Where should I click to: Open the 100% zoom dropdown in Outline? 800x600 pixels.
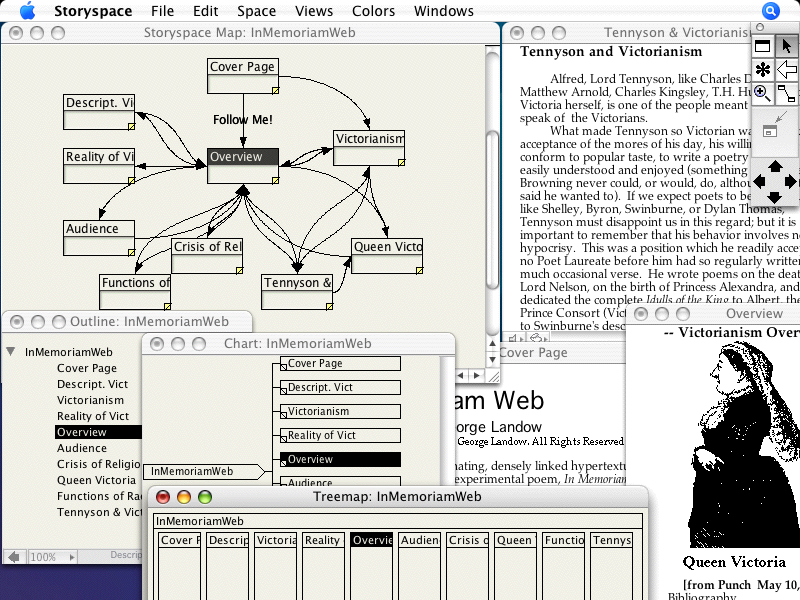pos(54,557)
